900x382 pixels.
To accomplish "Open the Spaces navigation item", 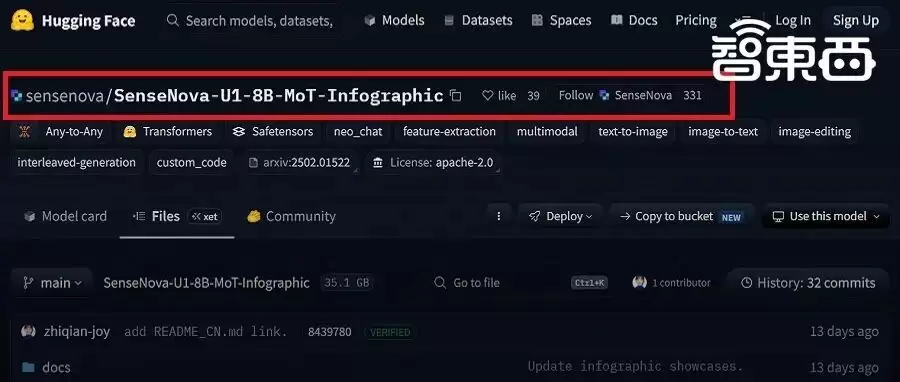I will click(x=561, y=21).
